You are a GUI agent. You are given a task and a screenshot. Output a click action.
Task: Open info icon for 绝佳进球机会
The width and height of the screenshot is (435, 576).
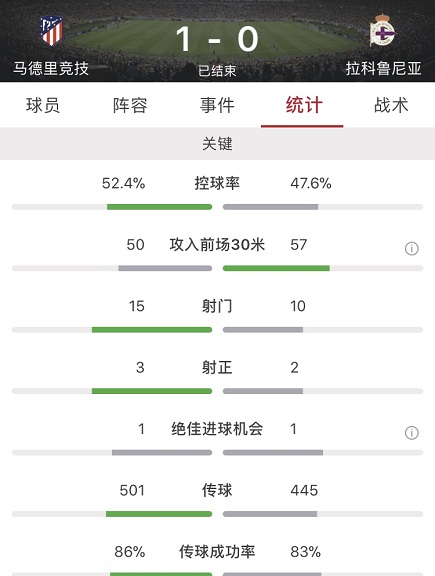411,433
